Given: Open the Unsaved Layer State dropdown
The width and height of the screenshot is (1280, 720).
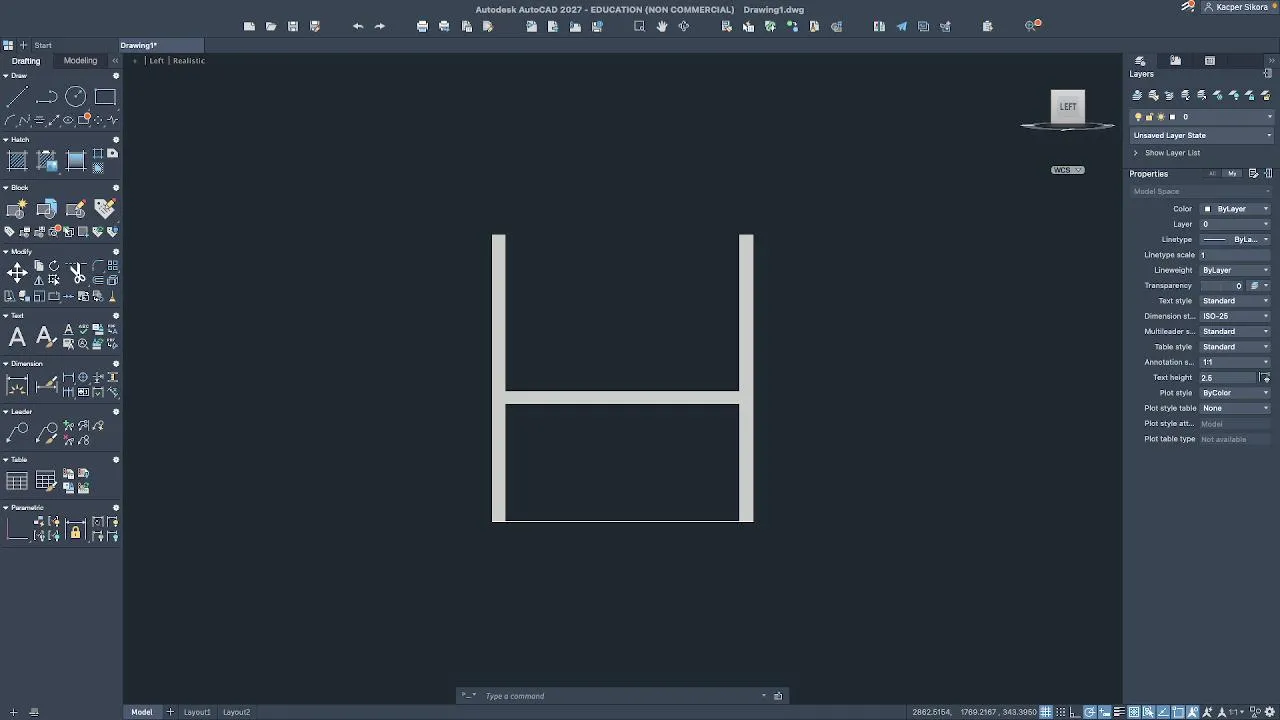Looking at the screenshot, I should pos(1202,135).
